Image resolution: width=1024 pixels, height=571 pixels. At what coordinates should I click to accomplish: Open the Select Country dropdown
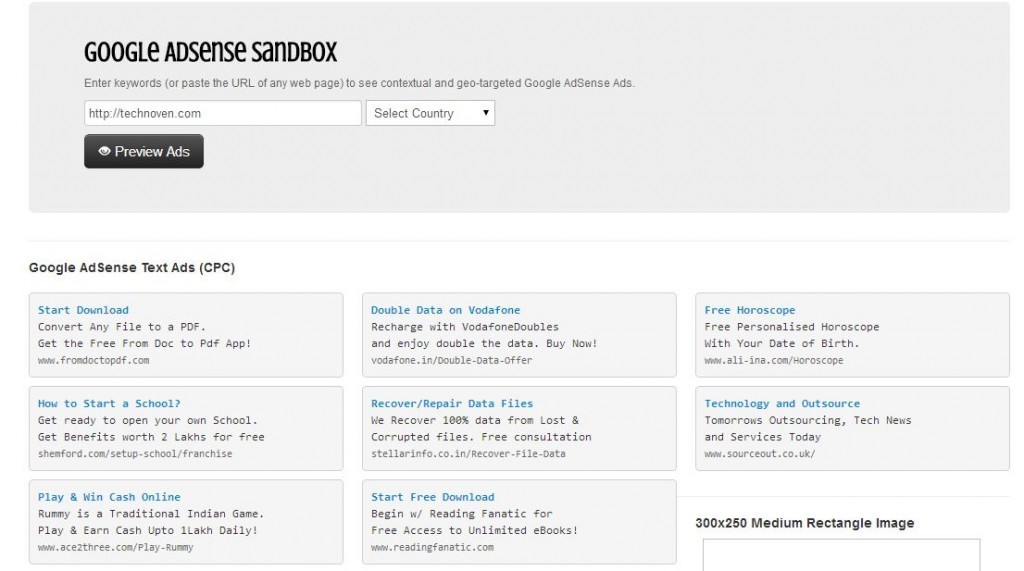click(430, 113)
